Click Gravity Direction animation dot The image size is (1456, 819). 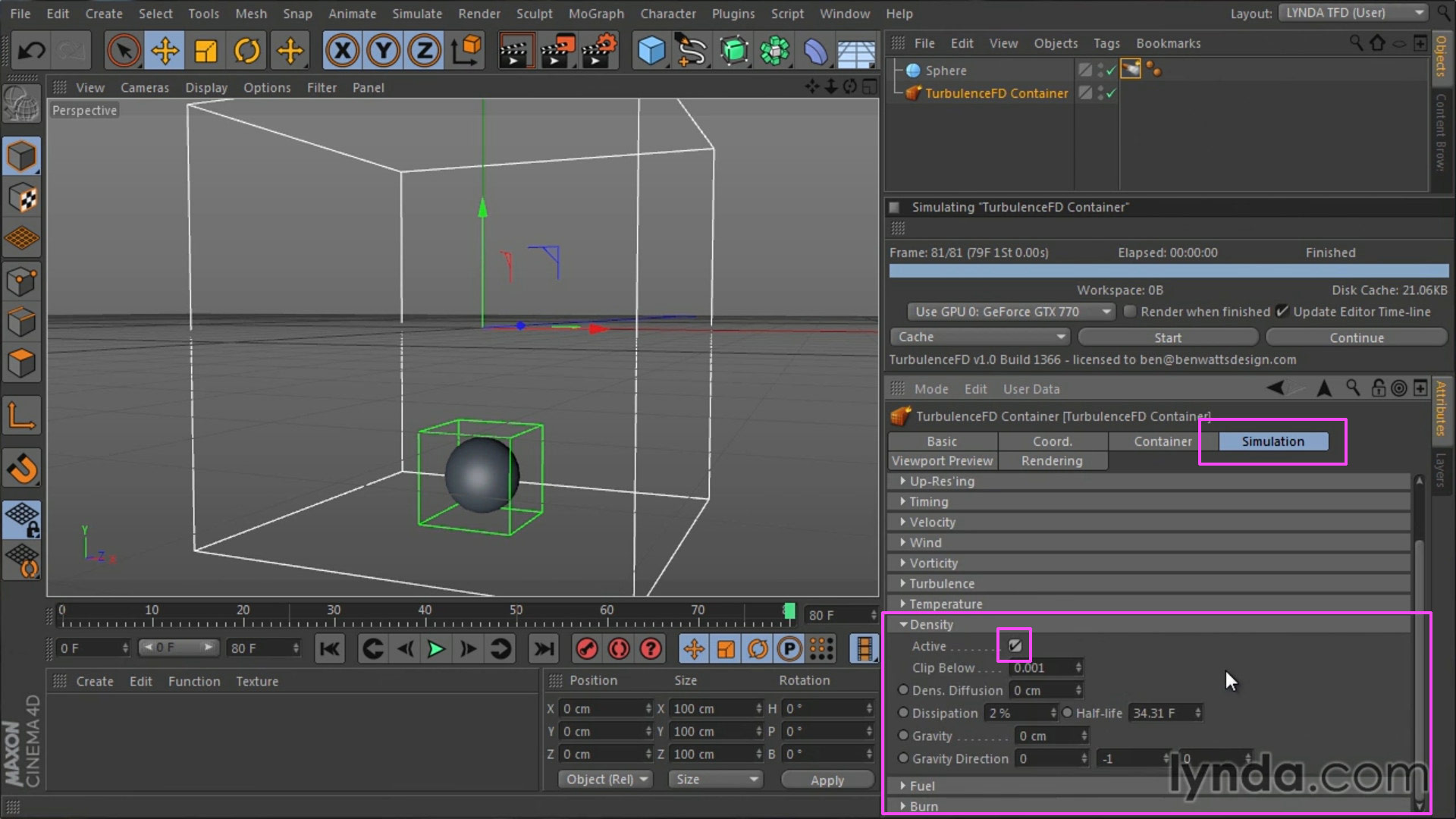coord(903,758)
